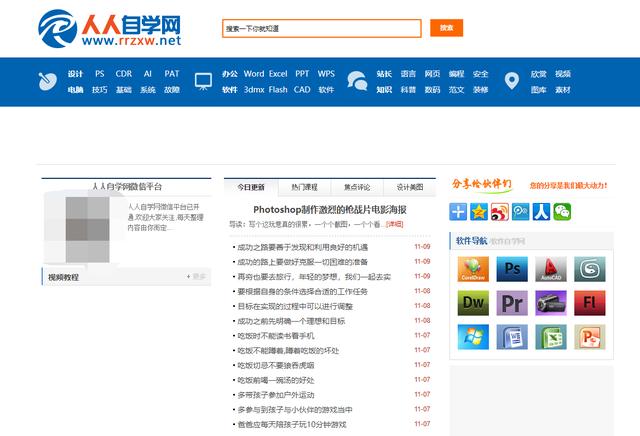Open the Premiere Pr software icon
The height and width of the screenshot is (436, 640).
[x=512, y=303]
